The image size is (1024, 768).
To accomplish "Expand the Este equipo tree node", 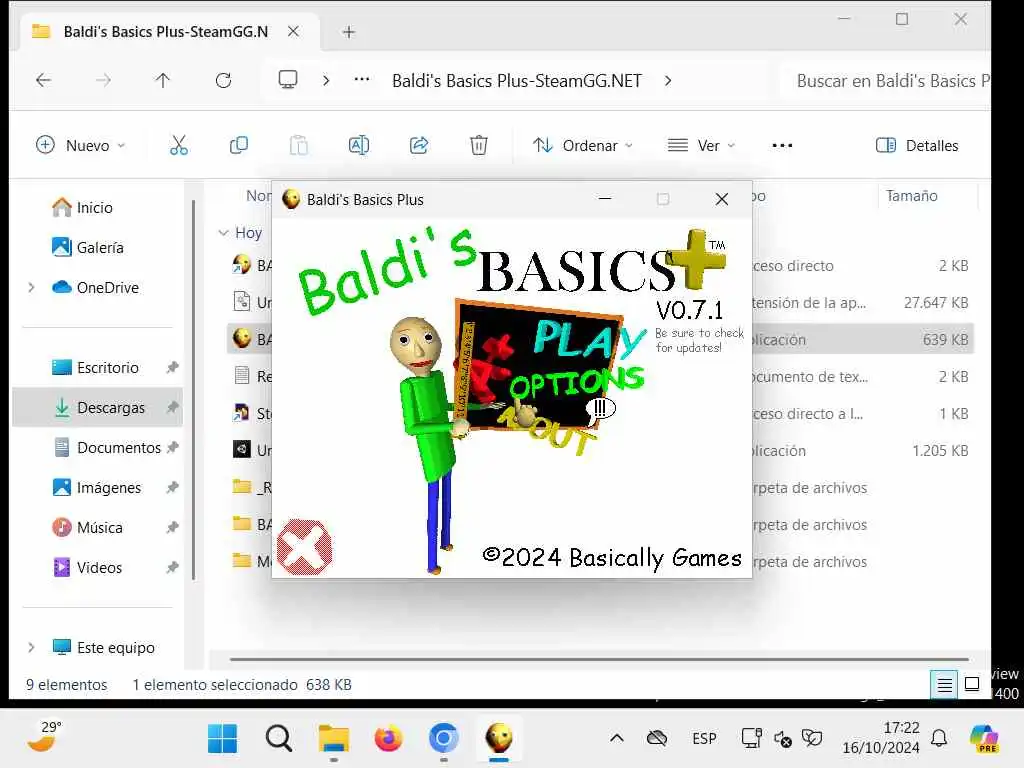I will pos(31,647).
